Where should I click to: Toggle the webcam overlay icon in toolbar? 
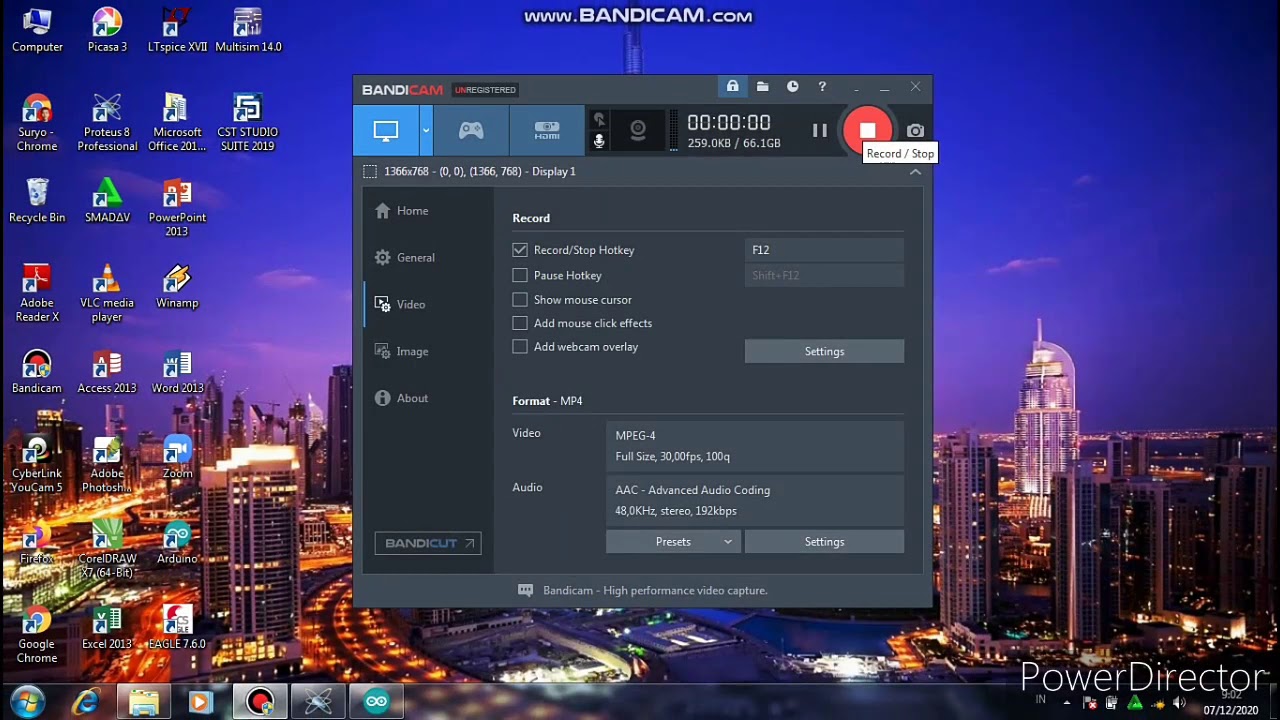click(x=637, y=130)
